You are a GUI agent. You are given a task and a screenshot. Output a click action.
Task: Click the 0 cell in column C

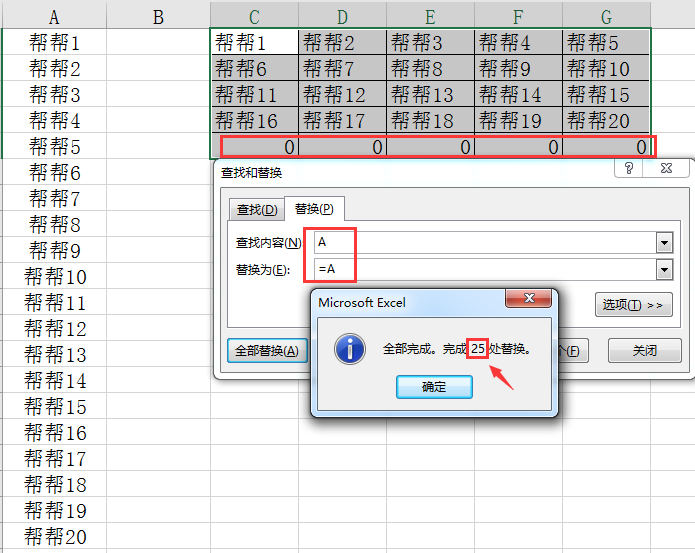[254, 146]
